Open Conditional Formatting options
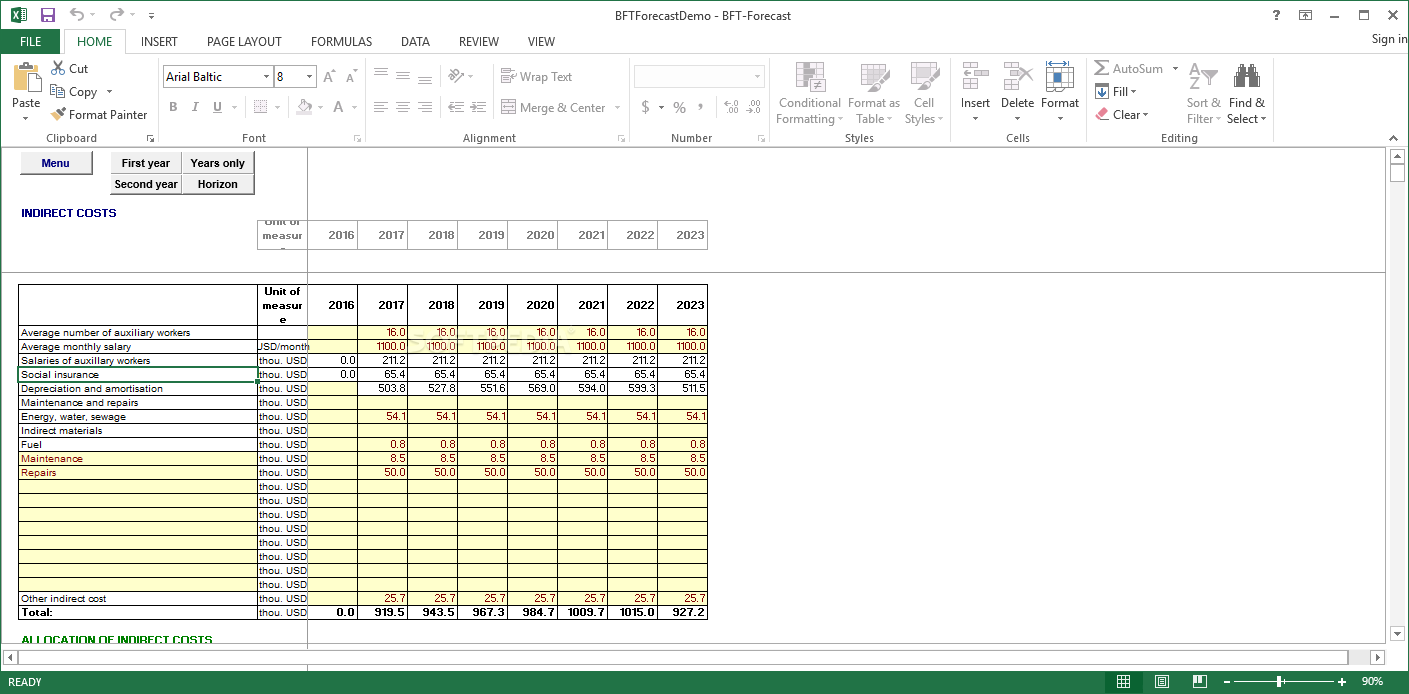This screenshot has height=694, width=1409. coord(809,93)
